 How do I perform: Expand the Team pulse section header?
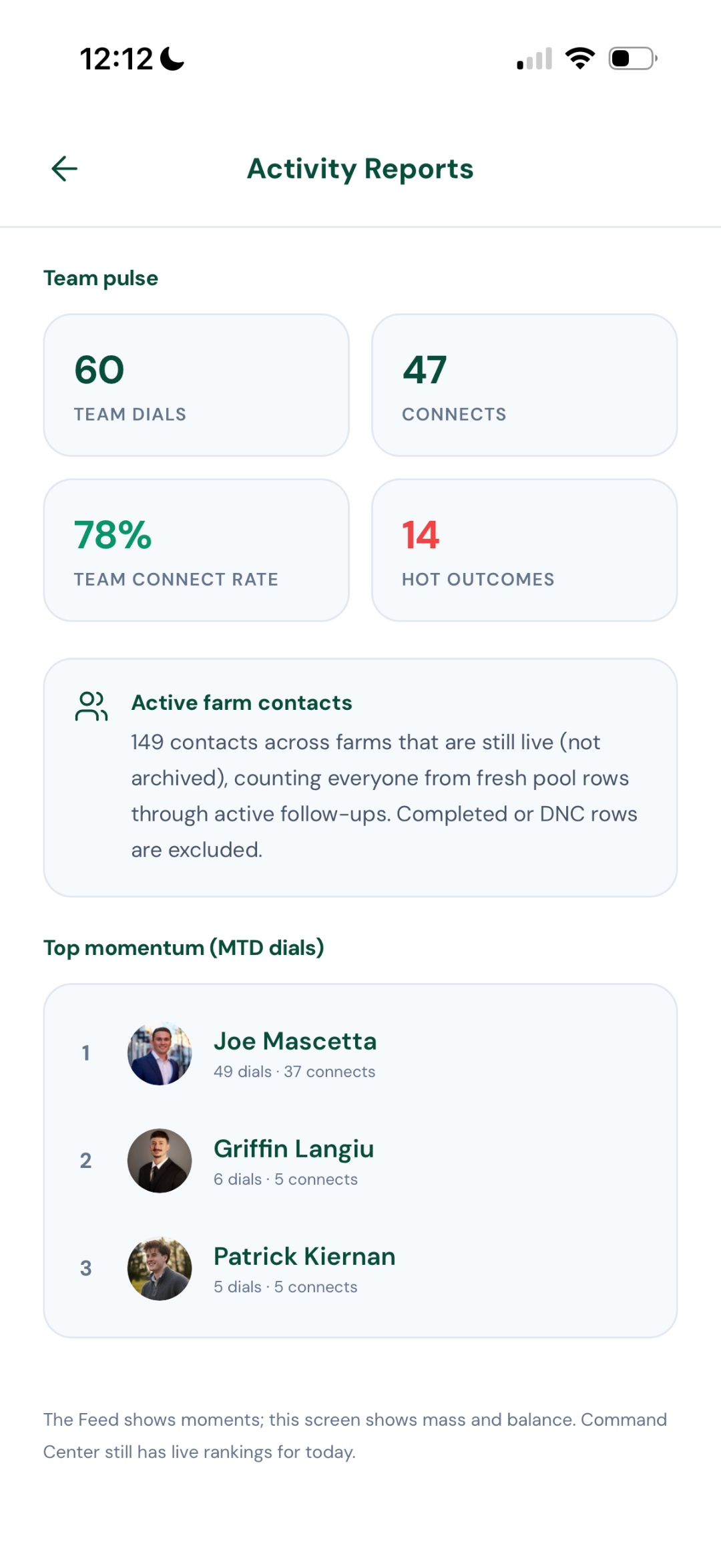pyautogui.click(x=100, y=278)
